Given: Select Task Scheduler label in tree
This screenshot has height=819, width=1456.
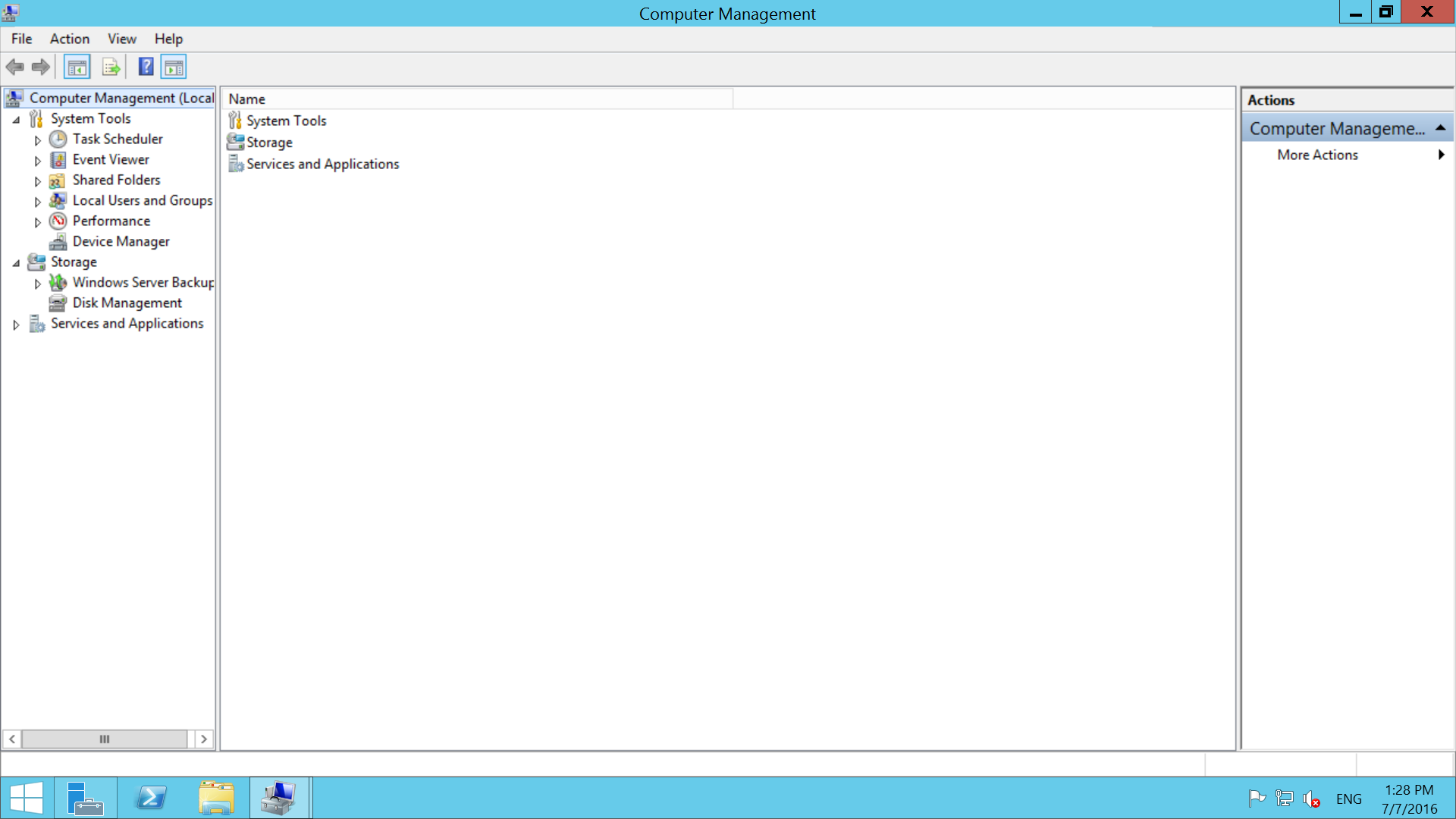Looking at the screenshot, I should 118,139.
